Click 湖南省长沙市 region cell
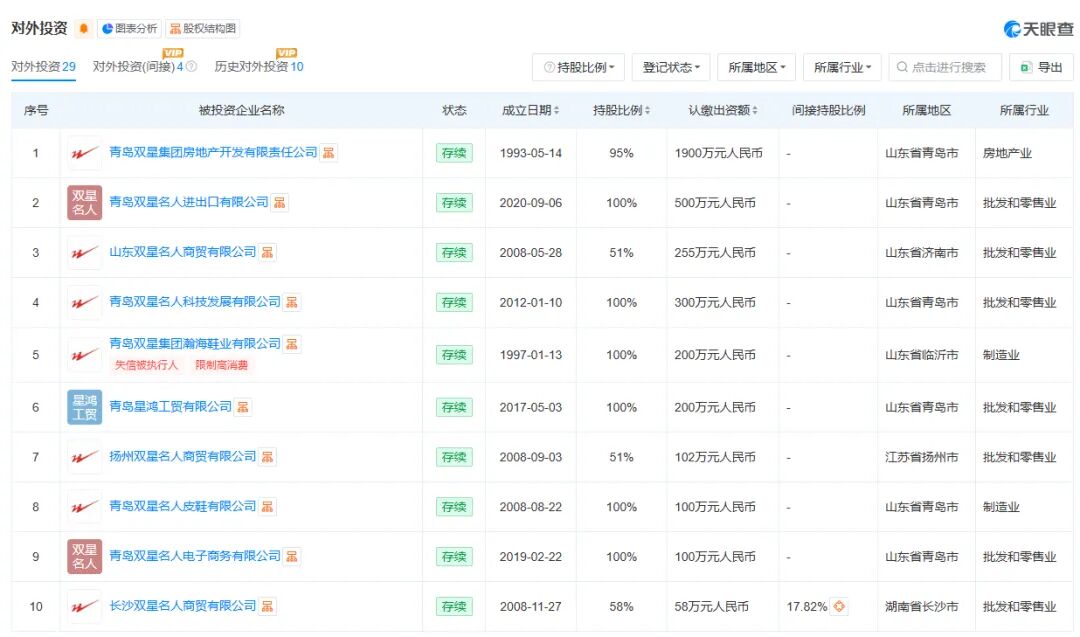 tap(922, 607)
